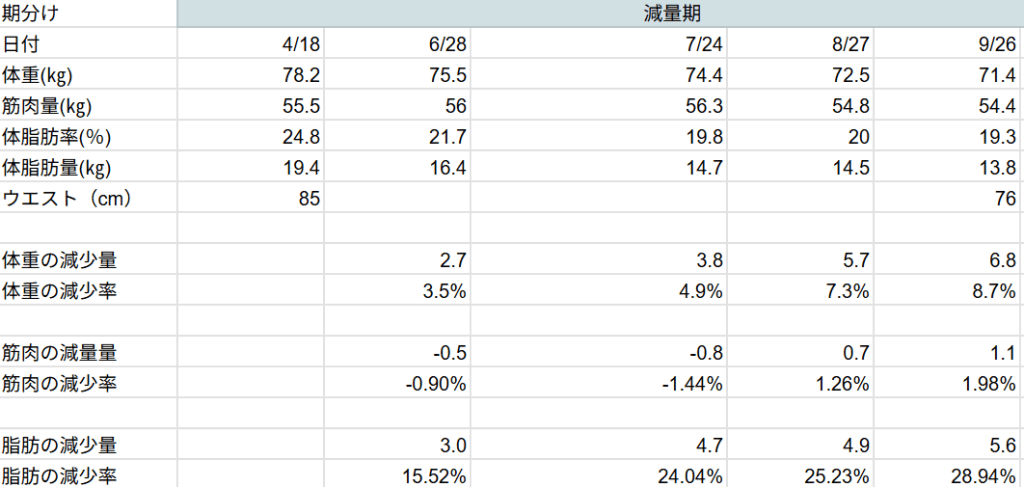1024x487 pixels.
Task: Click the fat loss amount 3.0
Action: pos(453,445)
